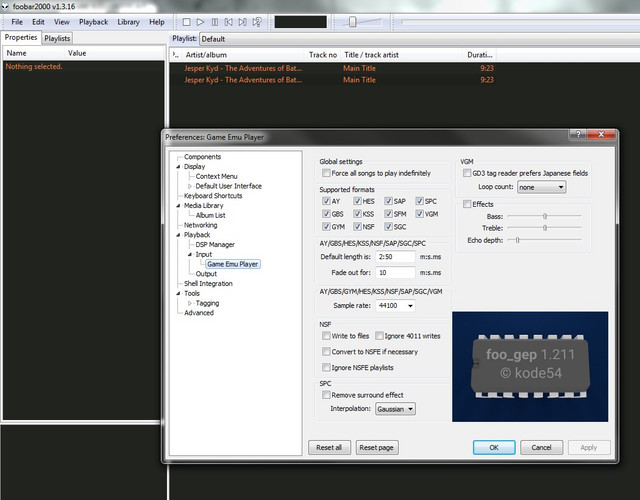Click the Stop playback button
The width and height of the screenshot is (640, 500).
(186, 22)
